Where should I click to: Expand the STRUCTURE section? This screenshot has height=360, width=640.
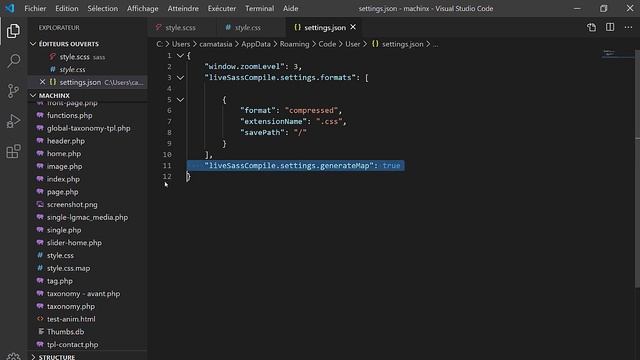point(56,357)
